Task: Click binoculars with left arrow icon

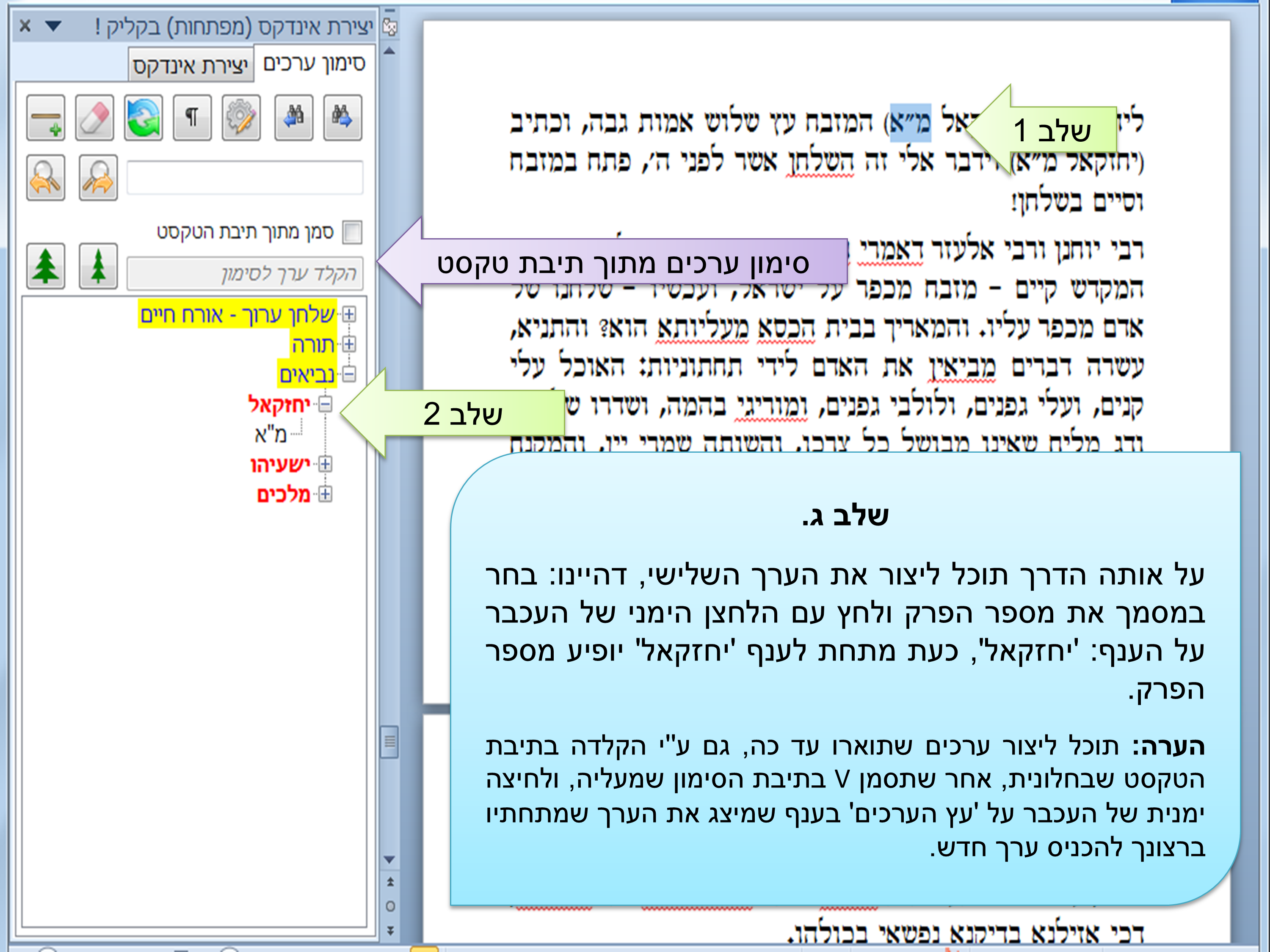Action: (293, 118)
